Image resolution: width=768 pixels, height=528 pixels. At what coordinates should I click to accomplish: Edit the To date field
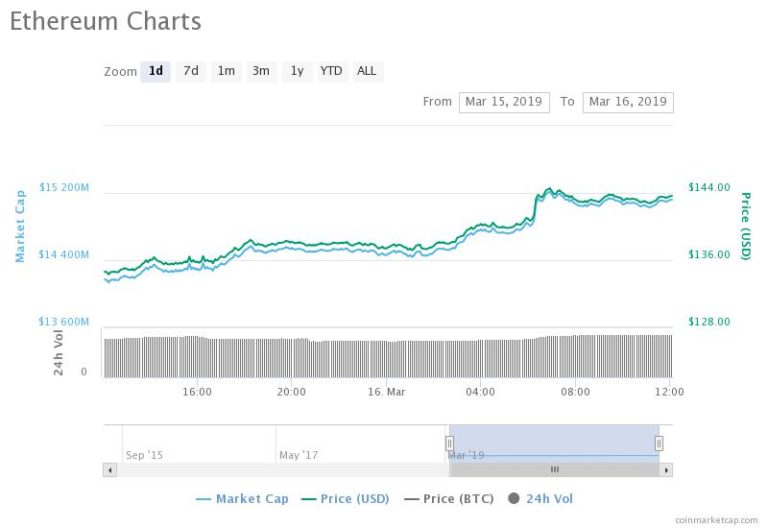(x=628, y=102)
